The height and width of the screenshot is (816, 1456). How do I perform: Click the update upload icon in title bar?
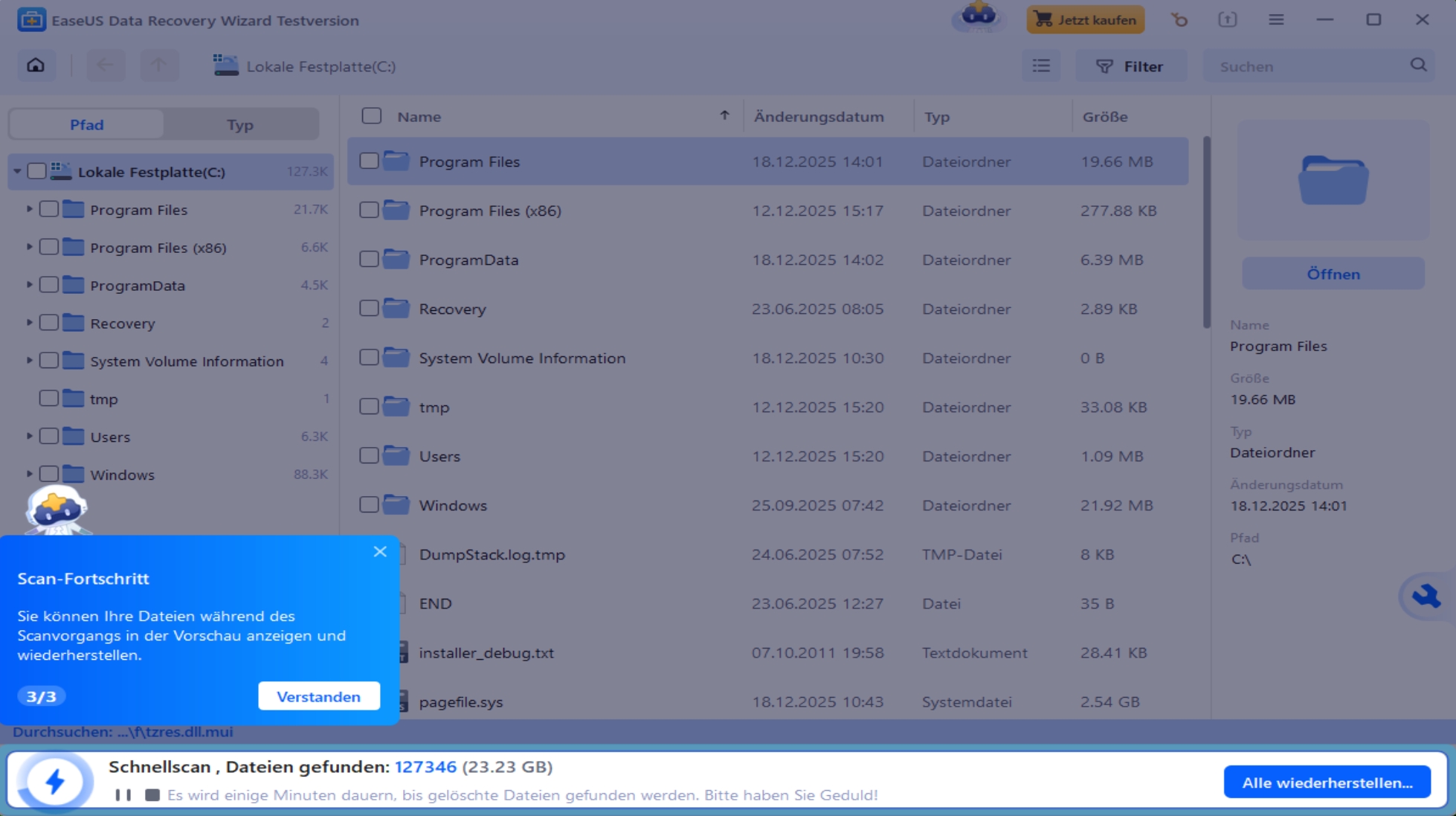(x=1227, y=20)
